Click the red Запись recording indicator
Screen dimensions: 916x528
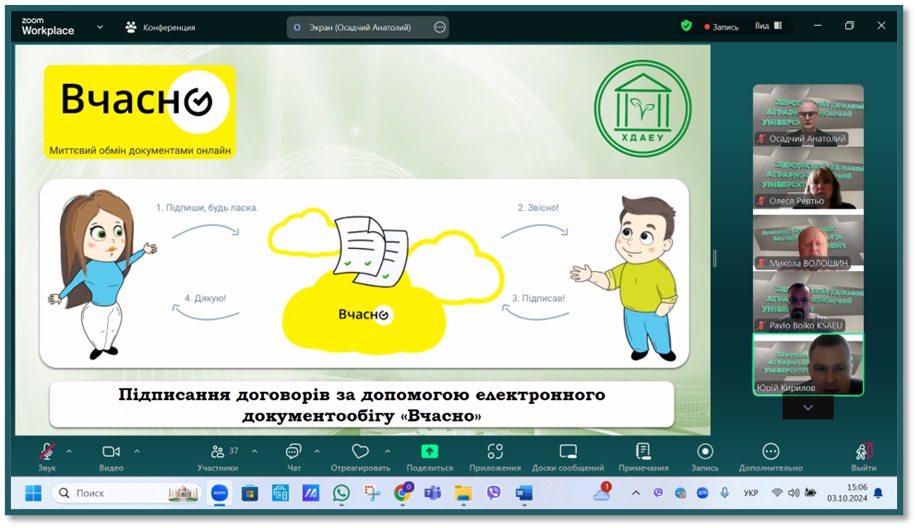721,27
